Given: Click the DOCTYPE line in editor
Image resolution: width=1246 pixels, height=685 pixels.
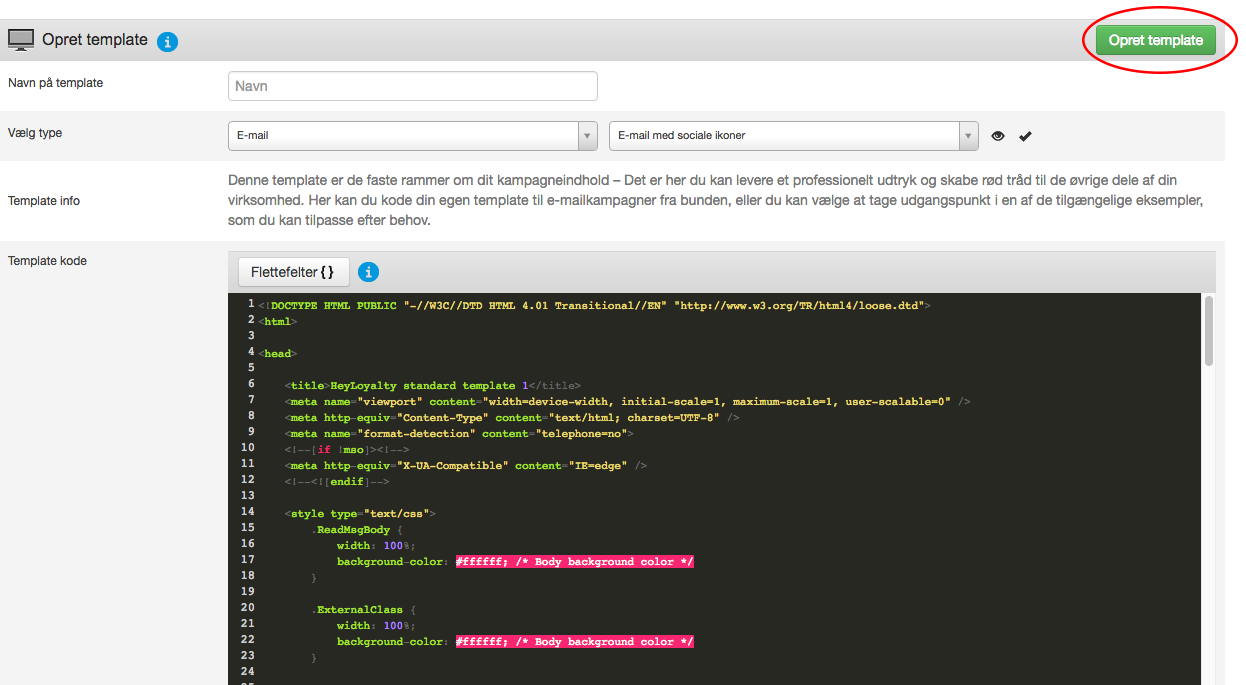Looking at the screenshot, I should pyautogui.click(x=594, y=305).
